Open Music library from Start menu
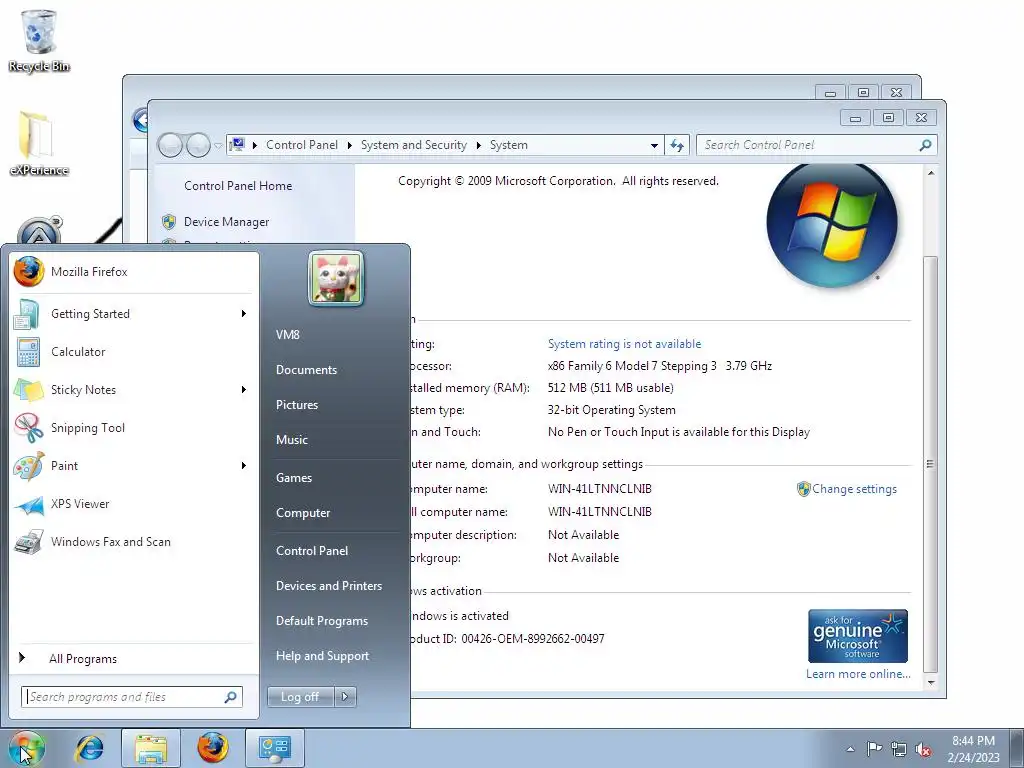This screenshot has width=1024, height=768. tap(291, 440)
